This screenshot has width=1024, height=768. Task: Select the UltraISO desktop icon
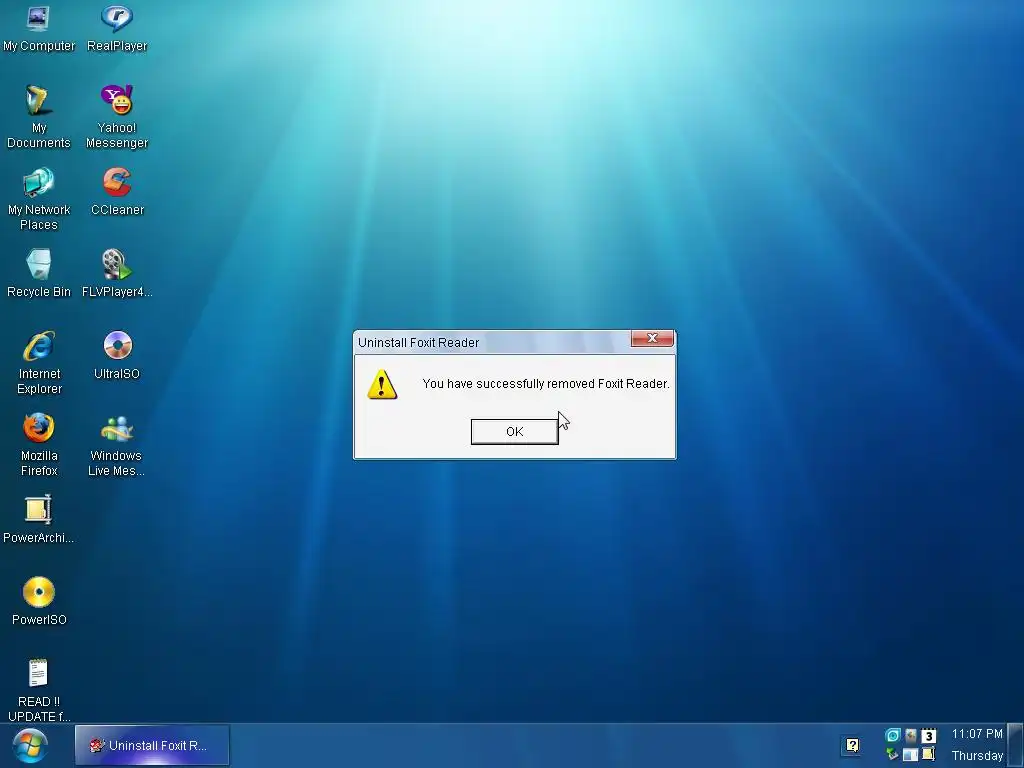tap(117, 356)
